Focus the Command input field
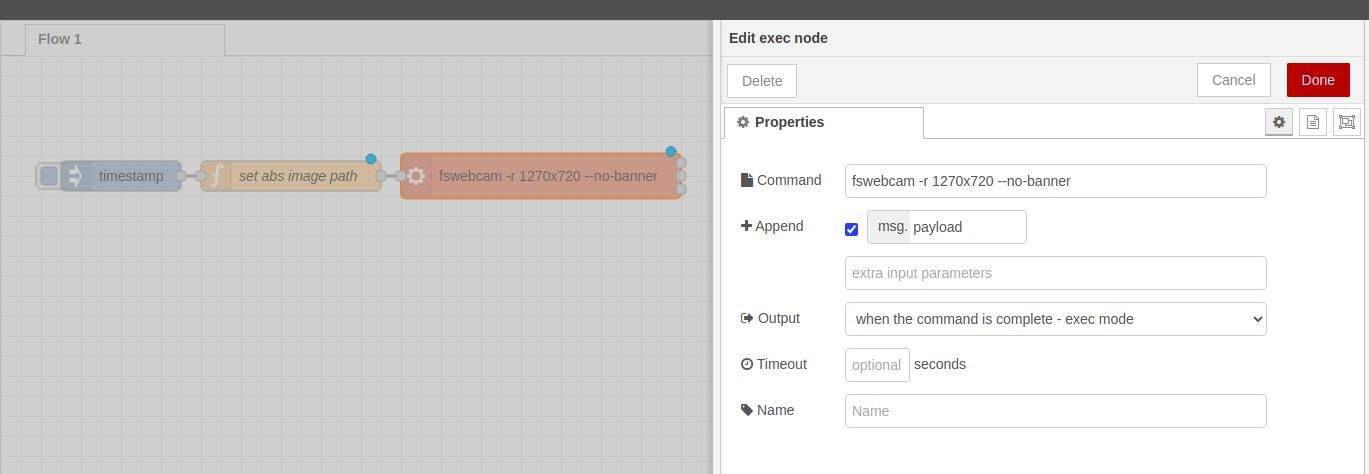Screen dimensions: 1369x474 pyautogui.click(x=1055, y=181)
